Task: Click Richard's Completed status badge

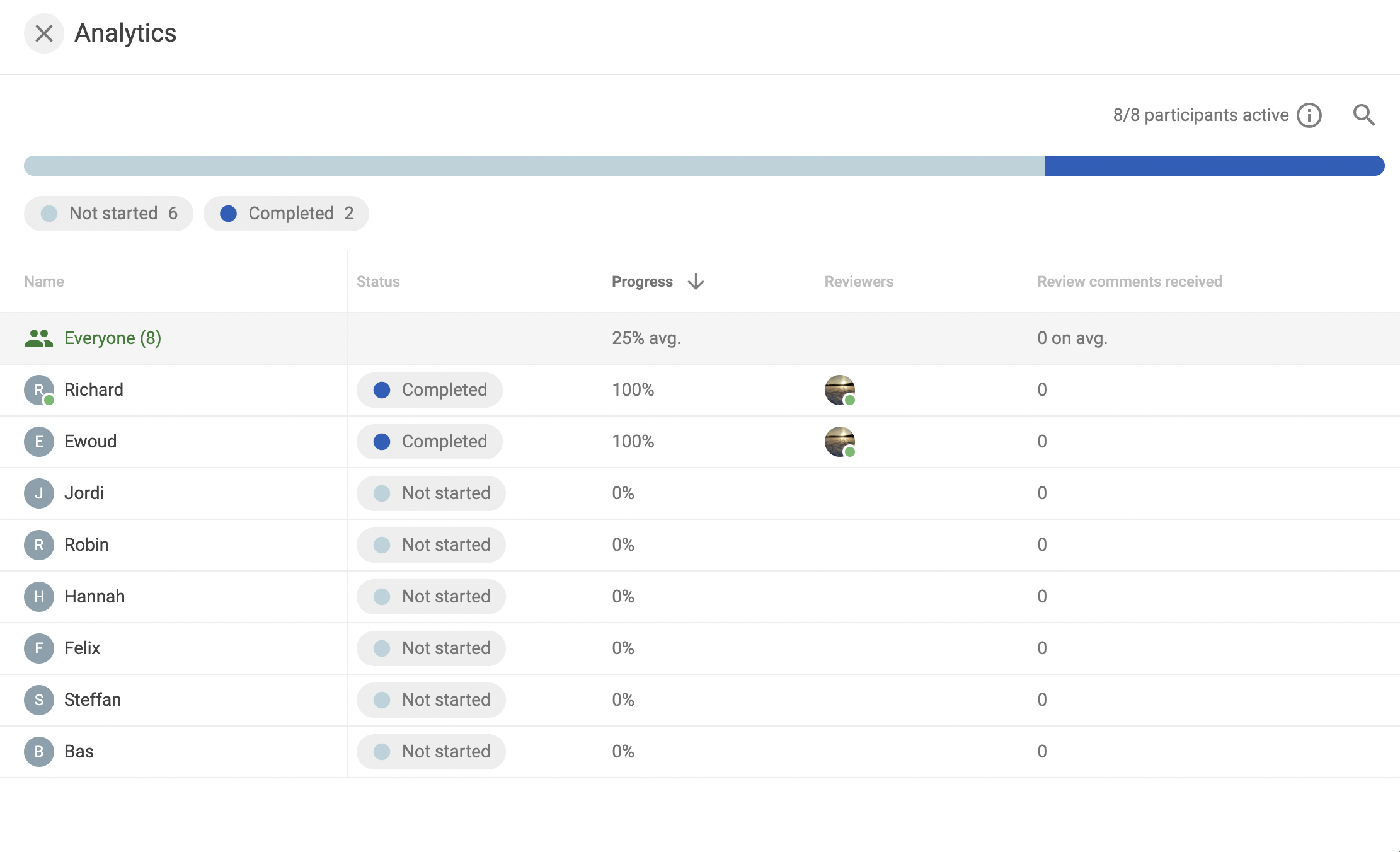Action: (x=430, y=390)
